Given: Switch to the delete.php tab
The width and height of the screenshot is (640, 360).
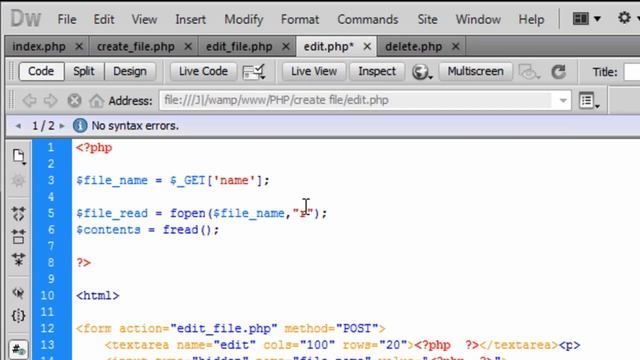Looking at the screenshot, I should pyautogui.click(x=413, y=47).
